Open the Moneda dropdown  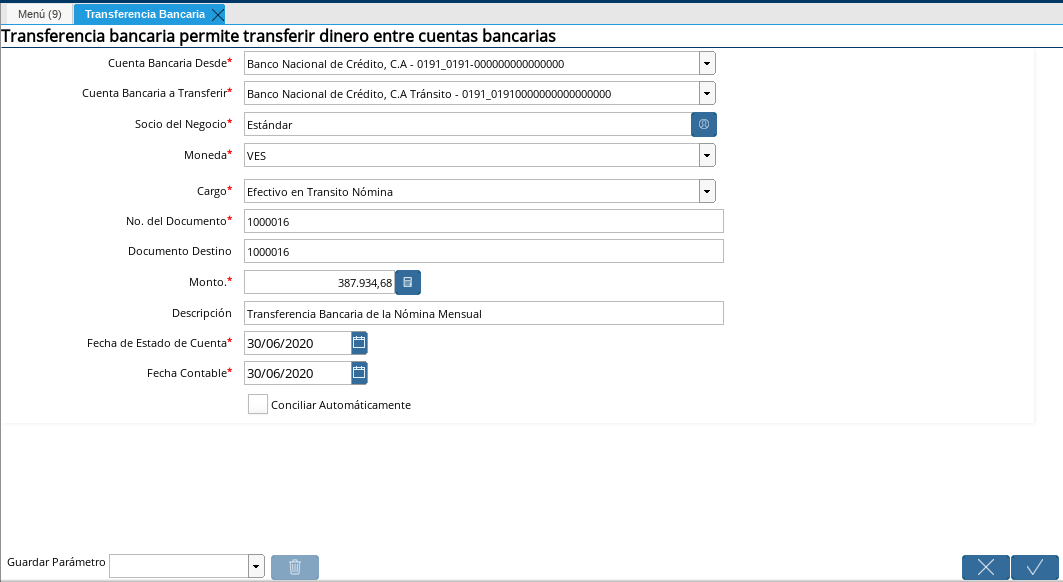pyautogui.click(x=708, y=155)
